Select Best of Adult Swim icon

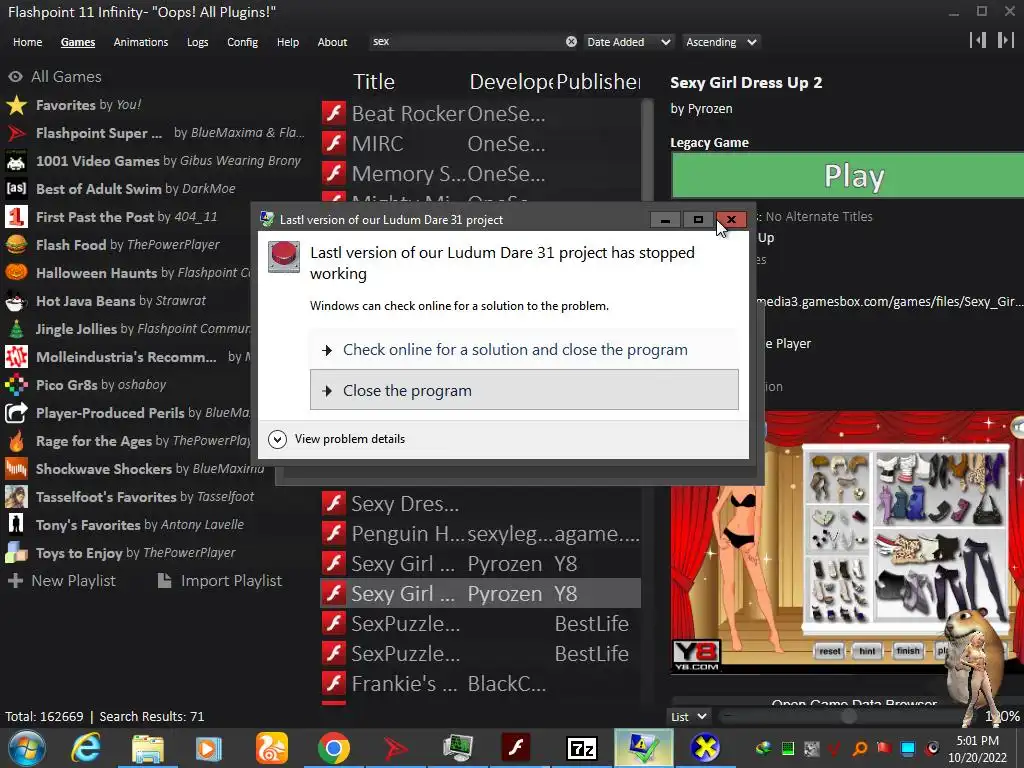pyautogui.click(x=16, y=189)
